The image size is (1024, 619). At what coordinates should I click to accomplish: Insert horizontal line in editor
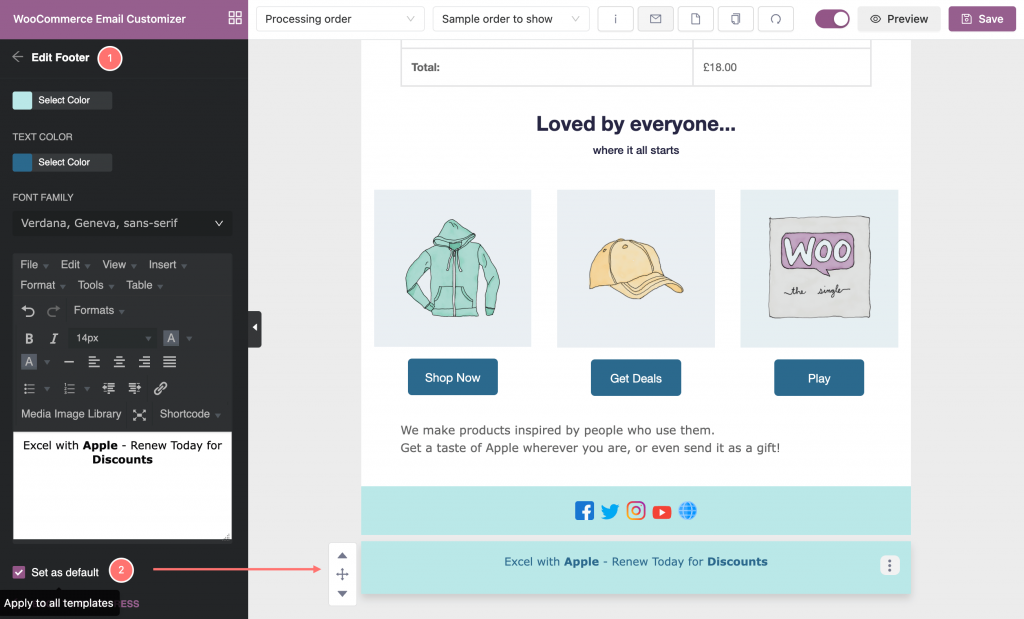pyautogui.click(x=69, y=362)
